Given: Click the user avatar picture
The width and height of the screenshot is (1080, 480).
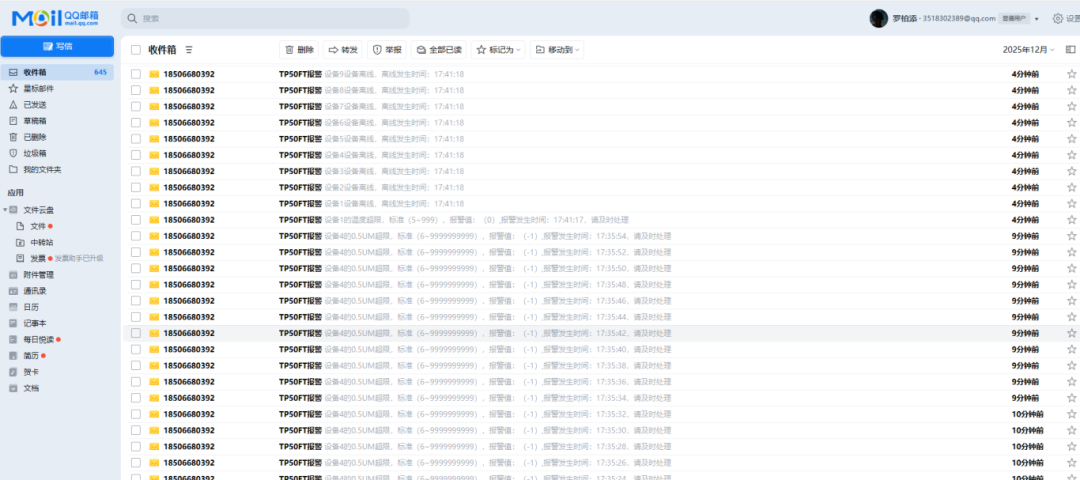Looking at the screenshot, I should pos(878,19).
